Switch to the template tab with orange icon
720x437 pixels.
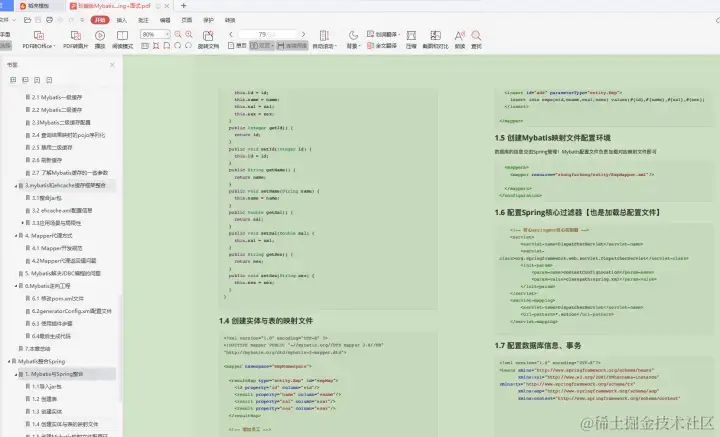click(39, 6)
